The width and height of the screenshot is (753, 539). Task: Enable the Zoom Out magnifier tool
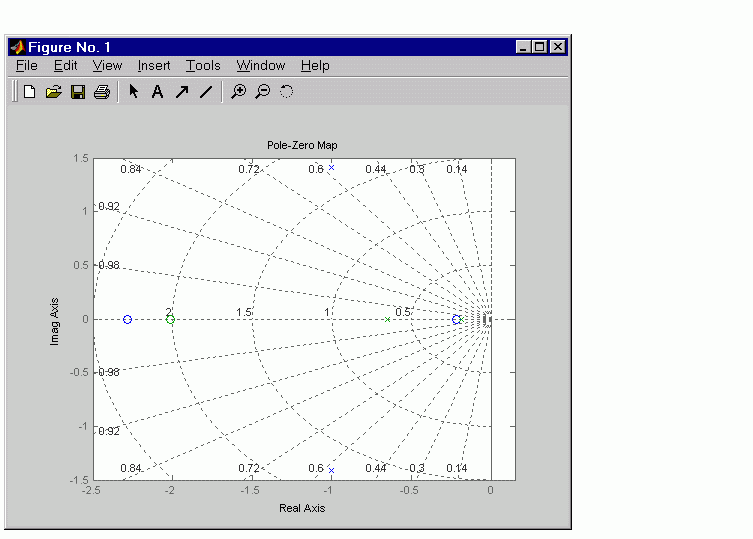pyautogui.click(x=263, y=91)
